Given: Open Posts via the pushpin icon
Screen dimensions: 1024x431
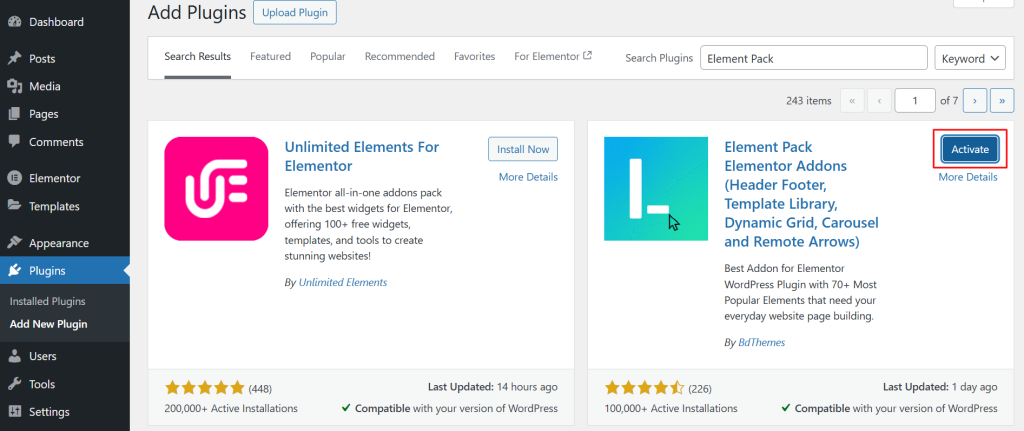Looking at the screenshot, I should 14,59.
